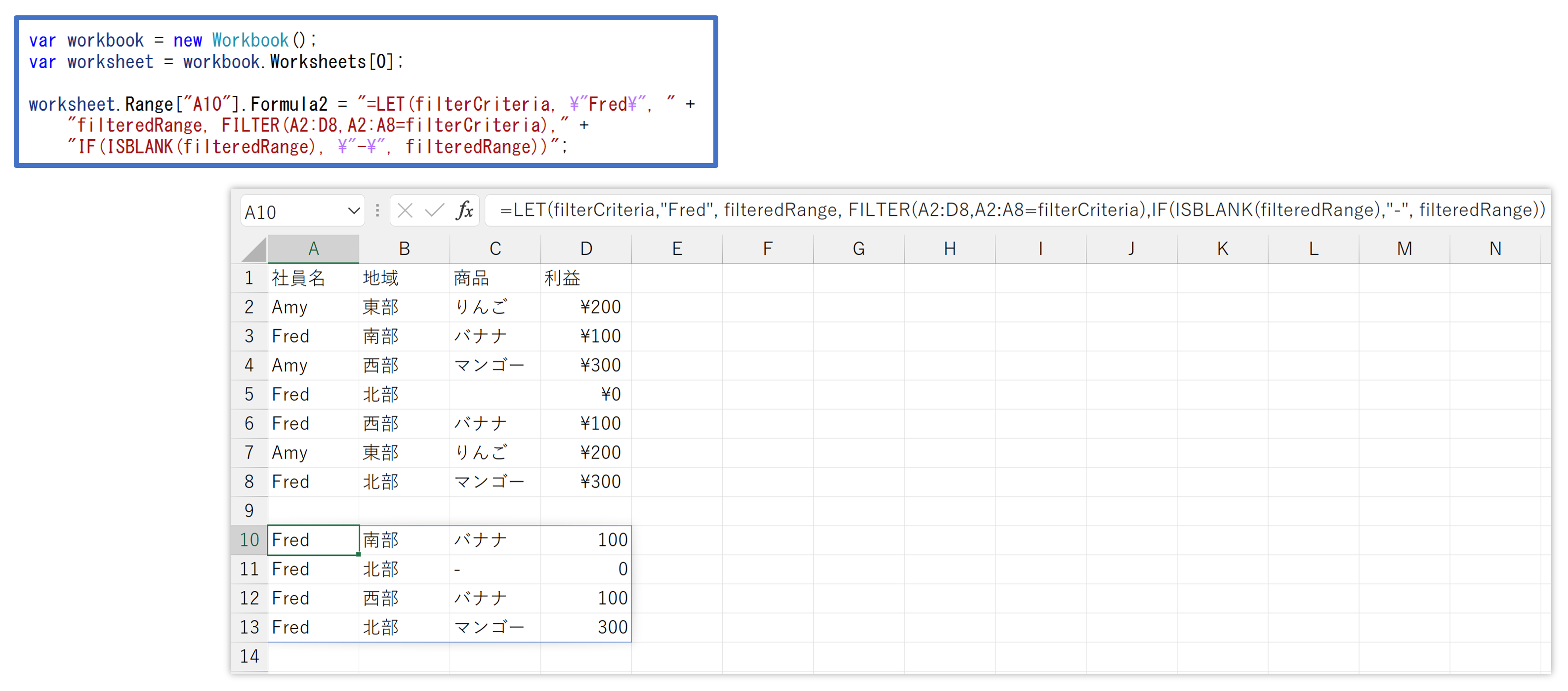
Task: Select column I header
Action: 1040,248
